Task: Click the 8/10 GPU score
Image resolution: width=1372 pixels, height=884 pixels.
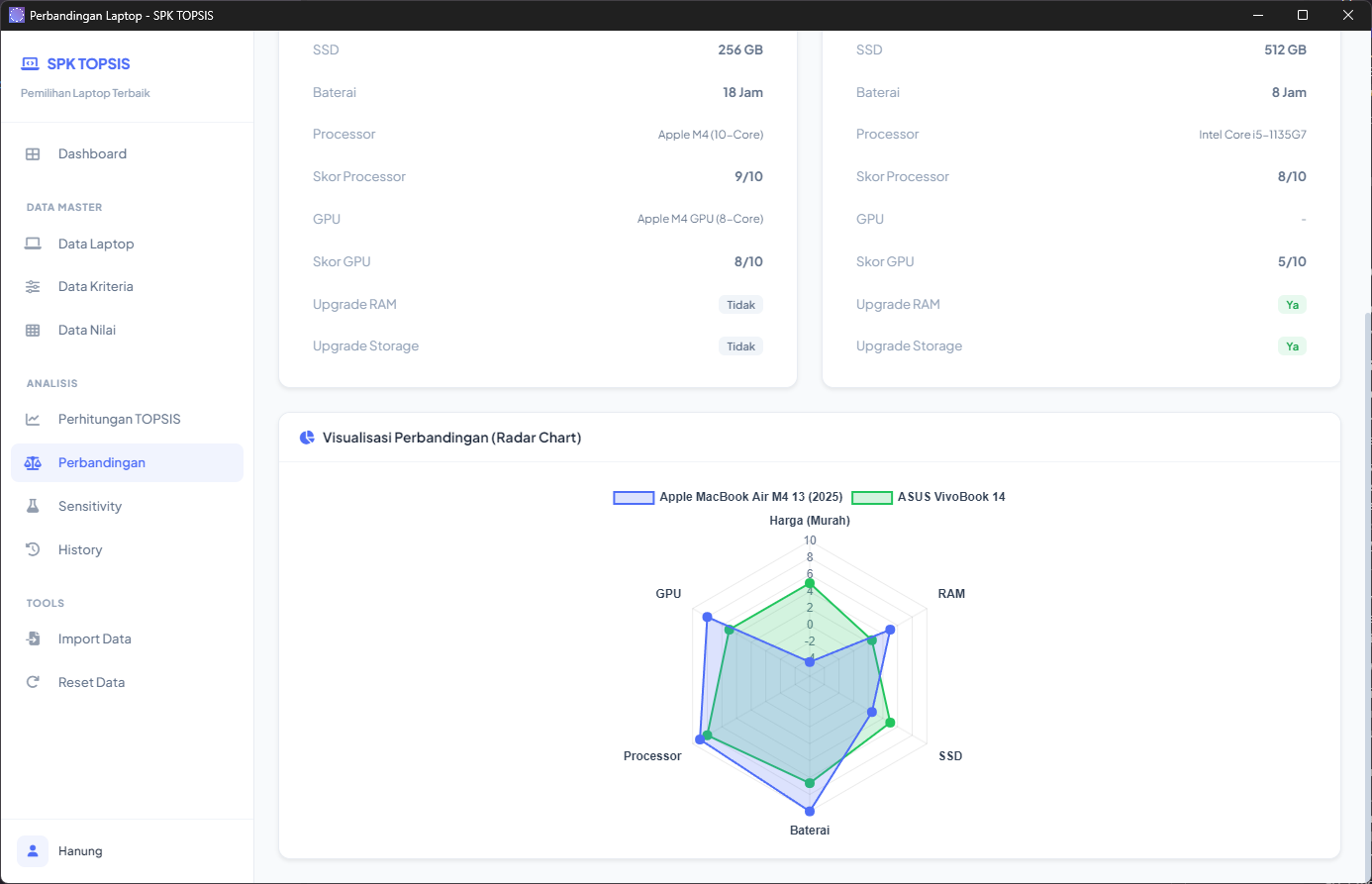Action: pyautogui.click(x=748, y=262)
